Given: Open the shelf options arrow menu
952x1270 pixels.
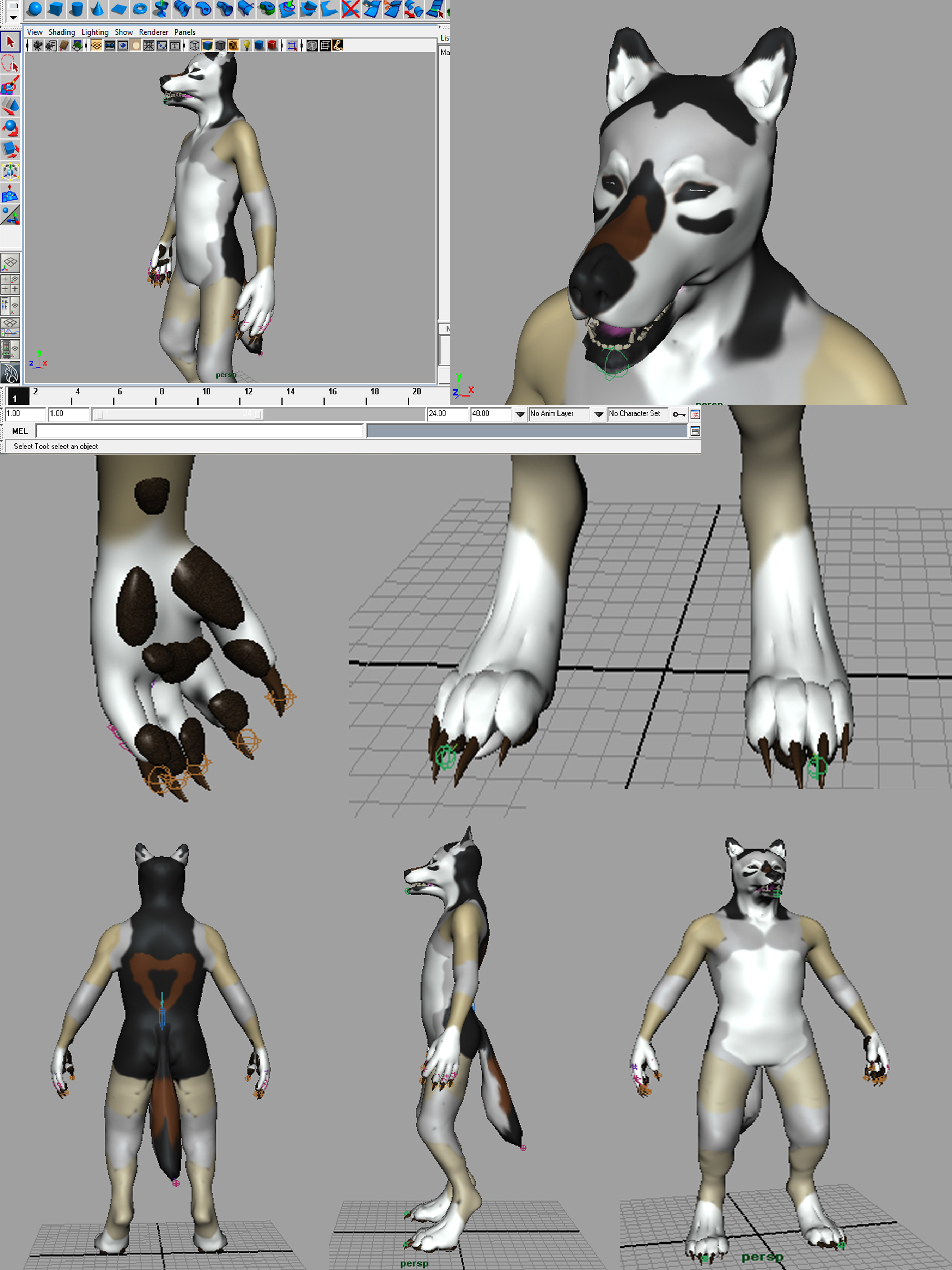Looking at the screenshot, I should click(x=13, y=18).
